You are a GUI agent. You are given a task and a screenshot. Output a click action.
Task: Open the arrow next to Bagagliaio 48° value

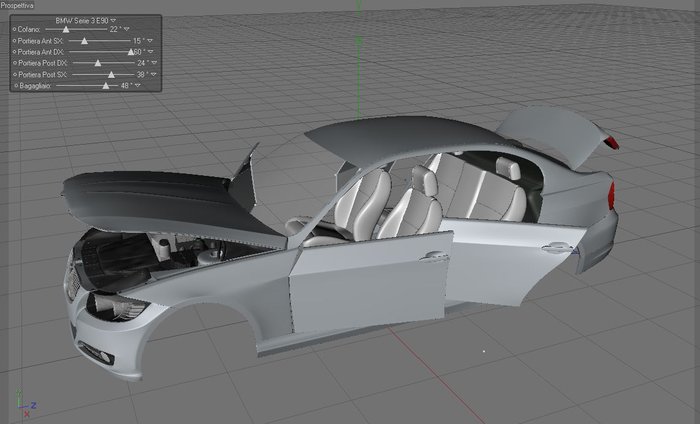pyautogui.click(x=138, y=85)
